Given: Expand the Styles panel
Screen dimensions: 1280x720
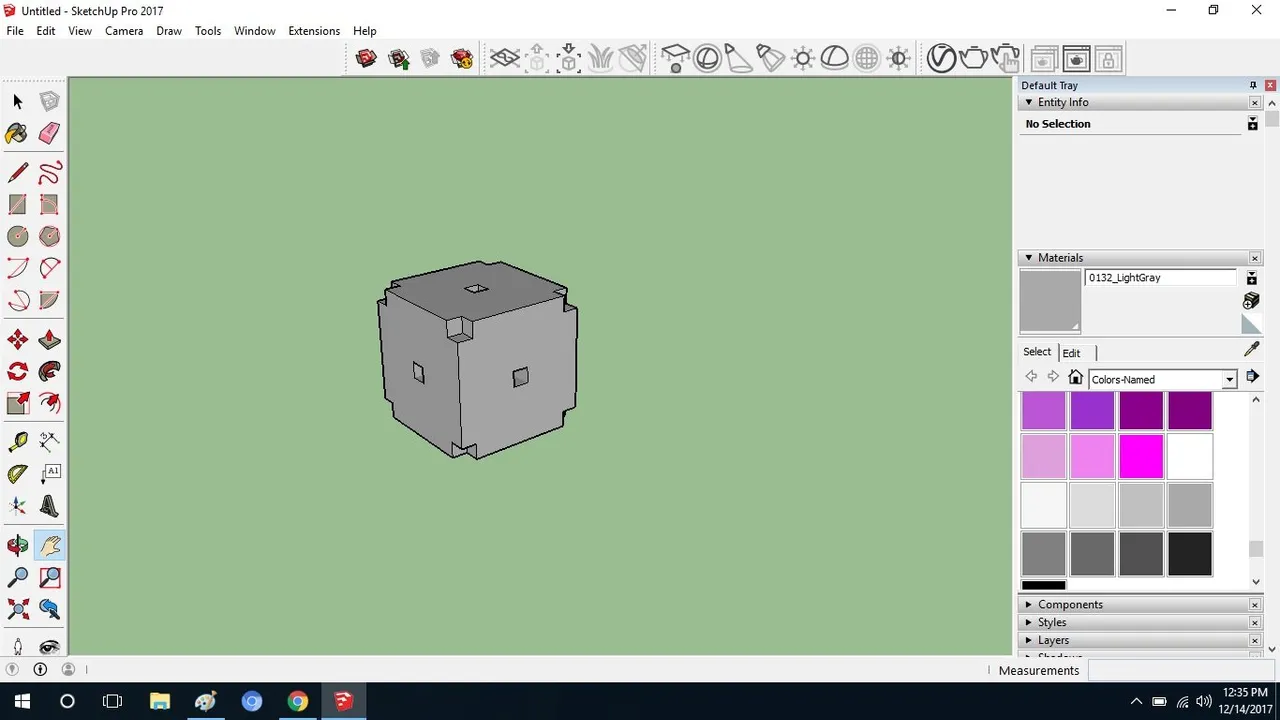Looking at the screenshot, I should click(x=1028, y=623).
